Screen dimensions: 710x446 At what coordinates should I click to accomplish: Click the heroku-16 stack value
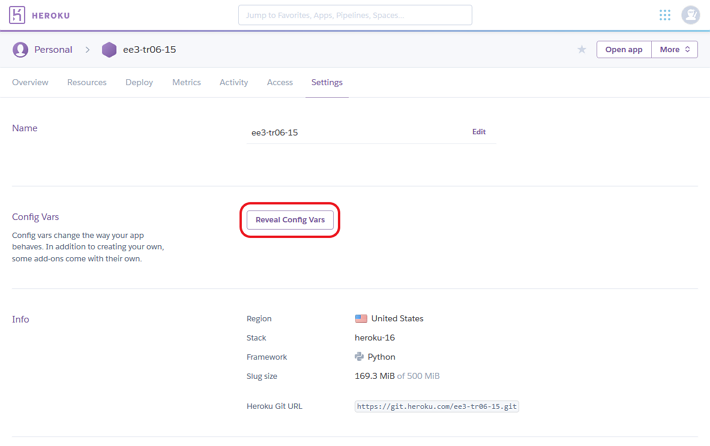[x=374, y=338]
